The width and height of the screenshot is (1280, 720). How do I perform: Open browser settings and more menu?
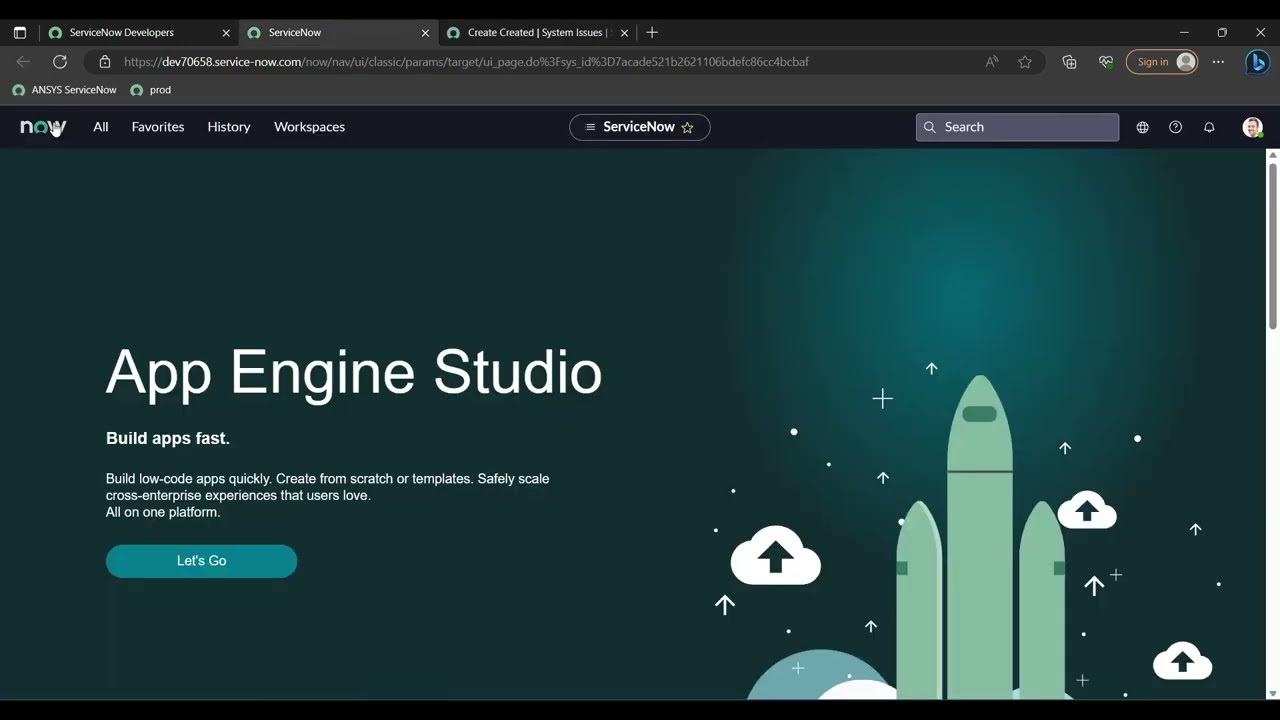click(x=1218, y=62)
